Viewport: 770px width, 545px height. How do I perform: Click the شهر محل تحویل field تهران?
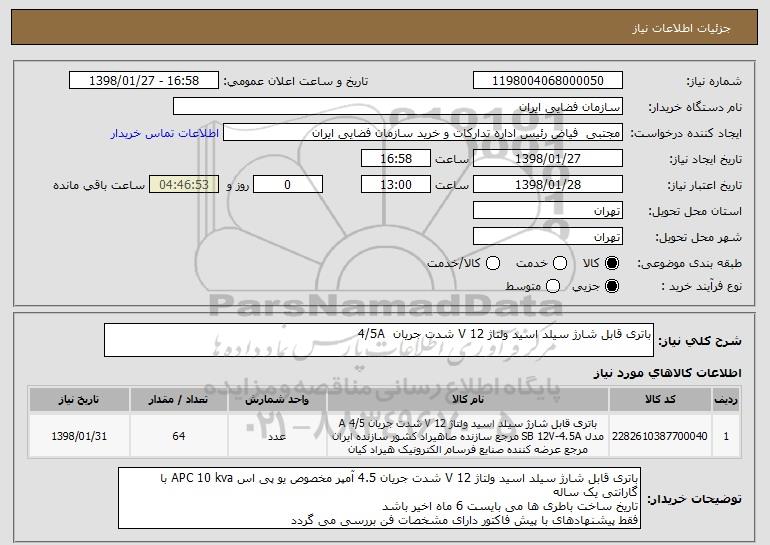(x=548, y=237)
